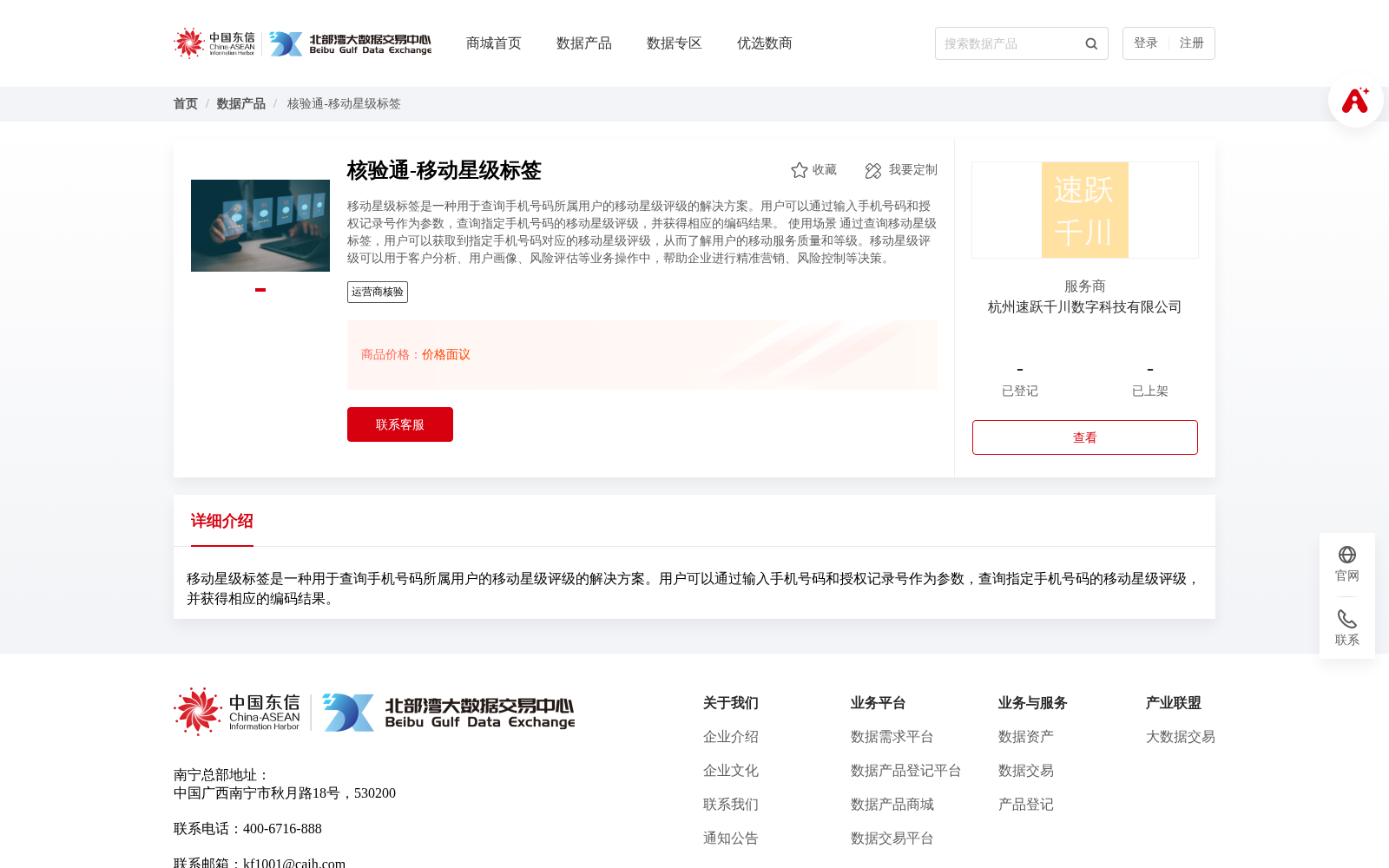The image size is (1389, 868).
Task: Click the 价格面议 price text
Action: 446,355
